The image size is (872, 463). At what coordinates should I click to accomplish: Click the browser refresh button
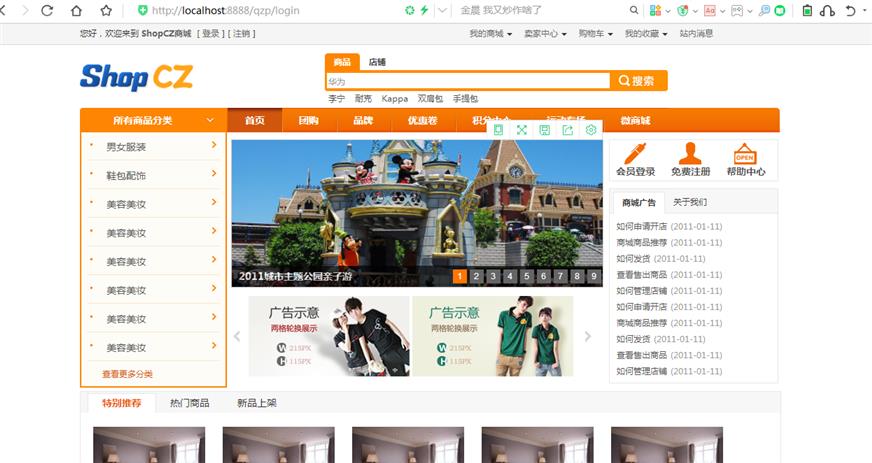pyautogui.click(x=47, y=10)
